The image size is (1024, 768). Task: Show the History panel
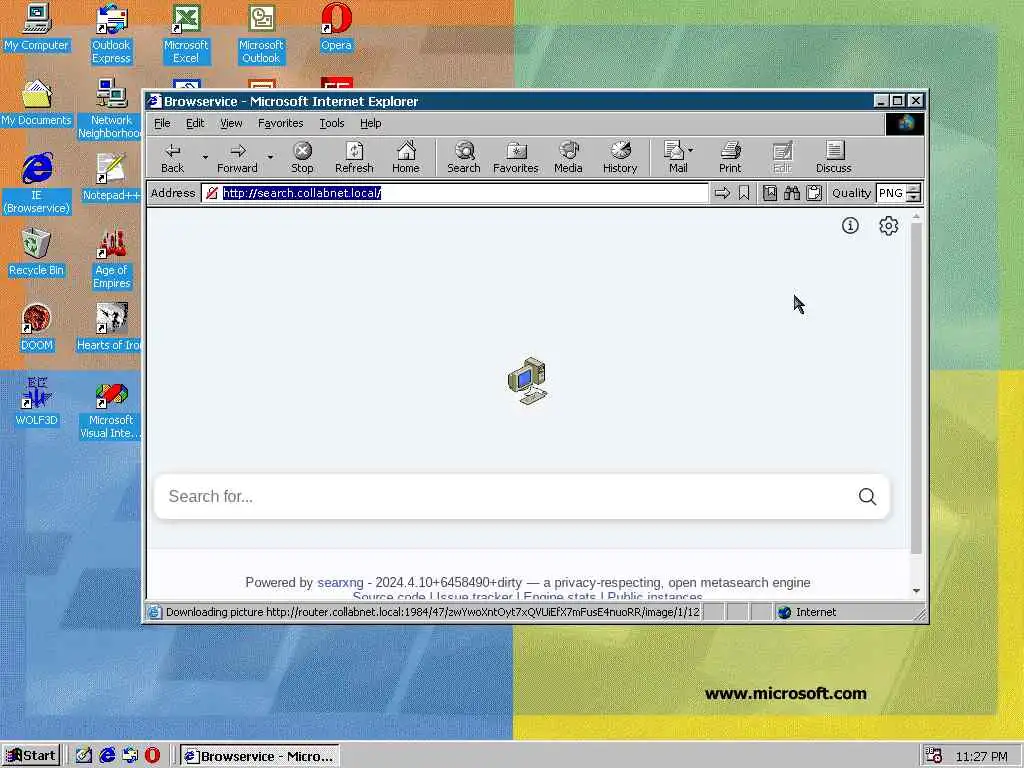[x=620, y=157]
